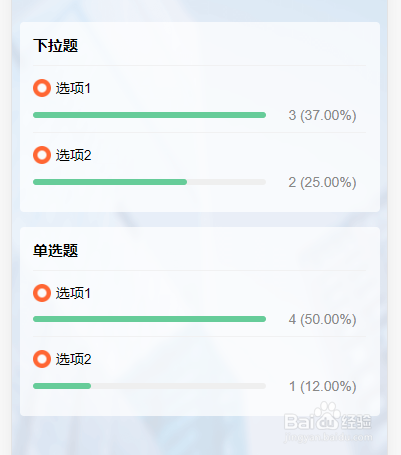The width and height of the screenshot is (401, 455).
Task: Select 选项1 radio icon under 单选题
Action: (42, 293)
